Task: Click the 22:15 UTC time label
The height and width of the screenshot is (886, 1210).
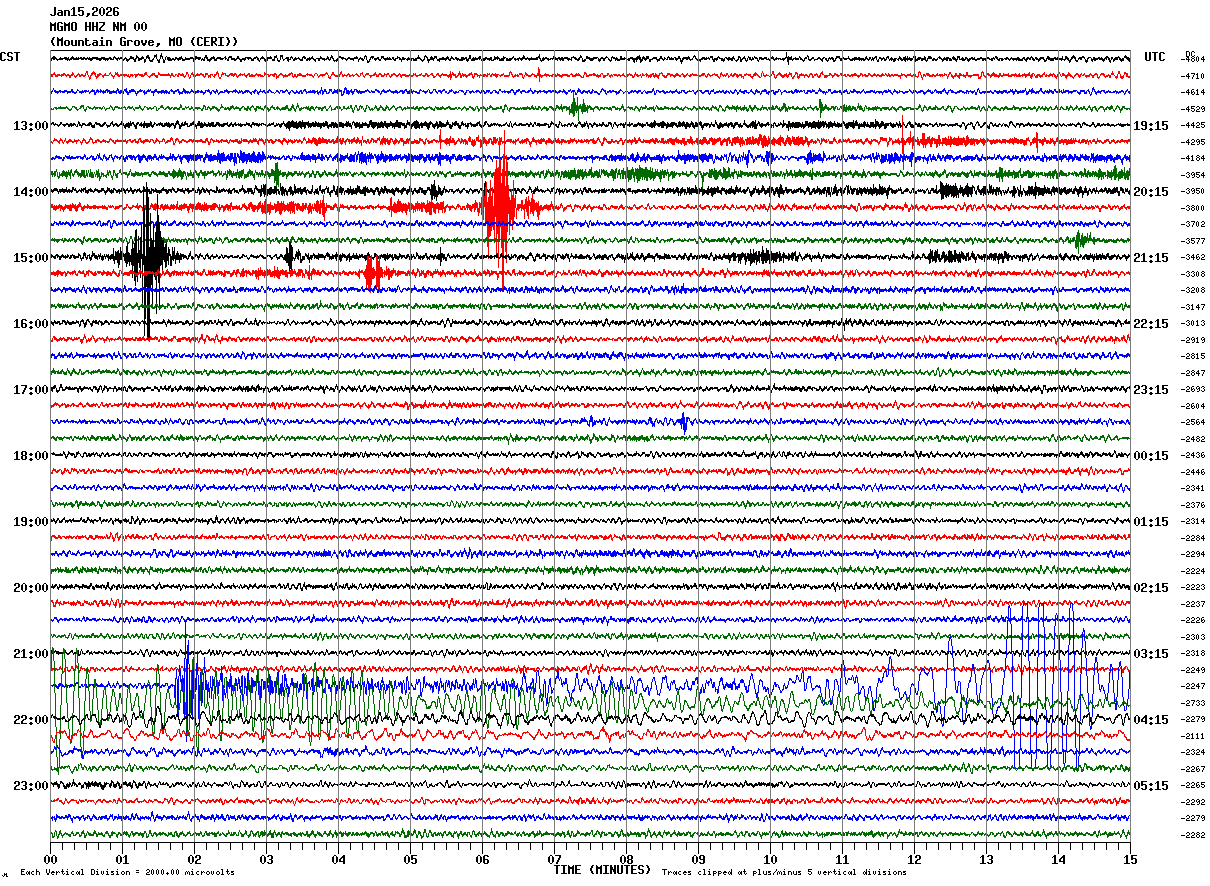Action: point(1151,324)
